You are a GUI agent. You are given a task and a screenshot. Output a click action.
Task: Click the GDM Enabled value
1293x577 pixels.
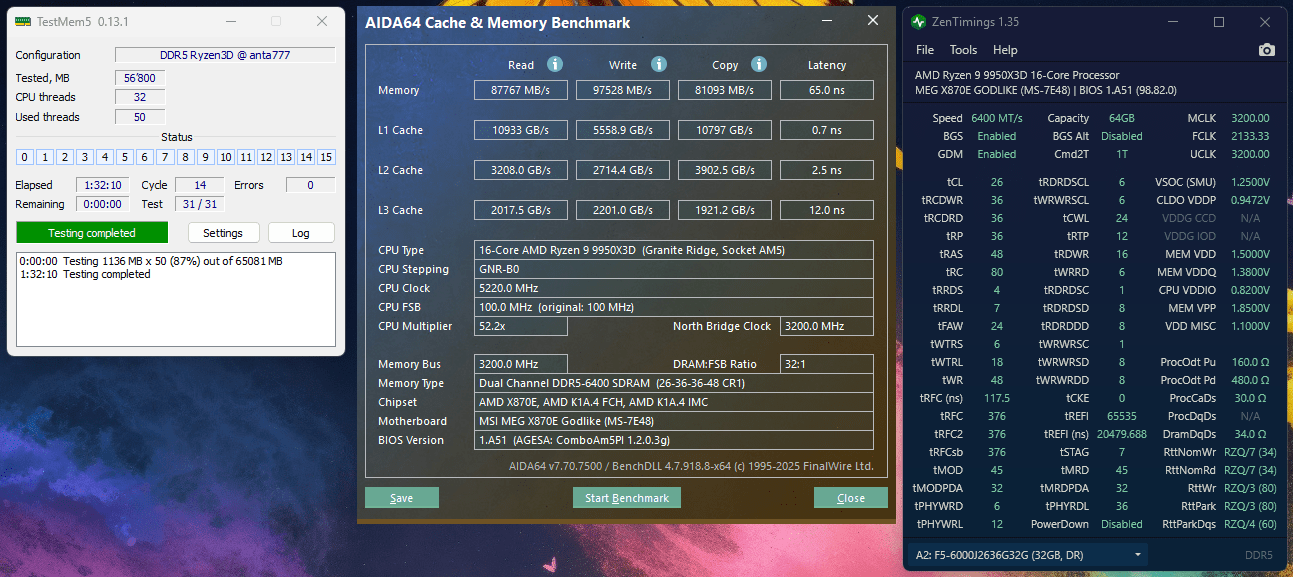tap(996, 154)
